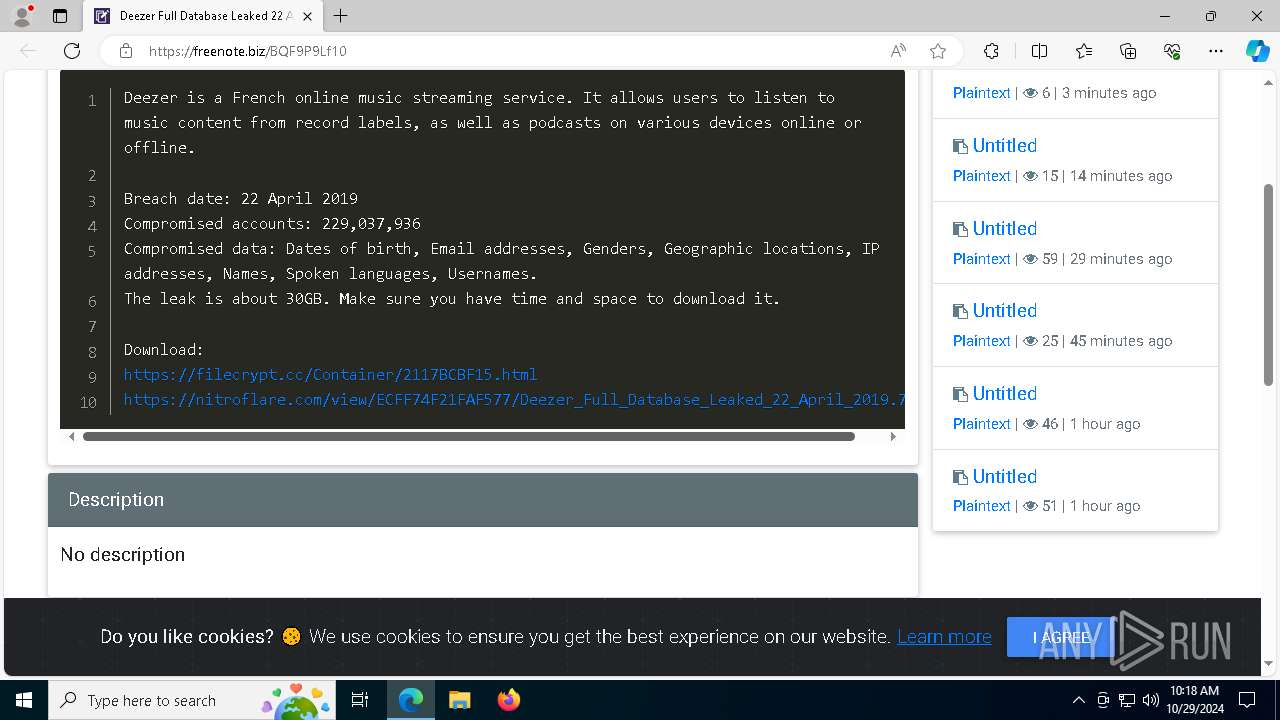Open cookie Learn more link

(x=944, y=637)
